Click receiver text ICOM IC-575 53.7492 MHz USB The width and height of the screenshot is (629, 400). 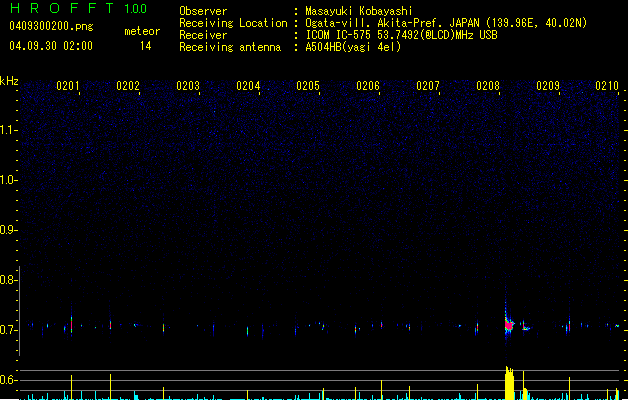tap(401, 35)
